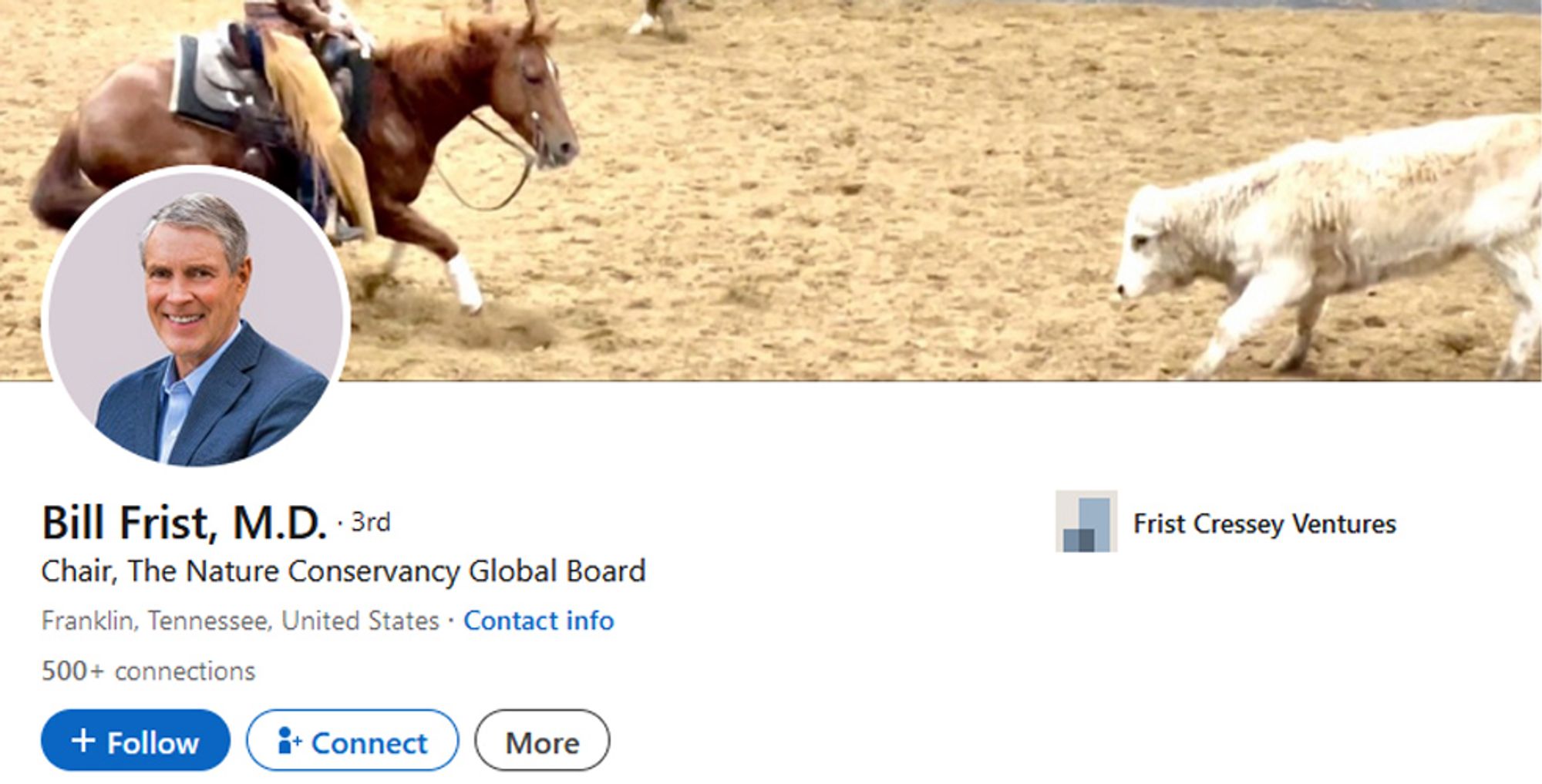Click the Franklin, Tennessee location text
This screenshot has height=784, width=1542.
pyautogui.click(x=240, y=621)
